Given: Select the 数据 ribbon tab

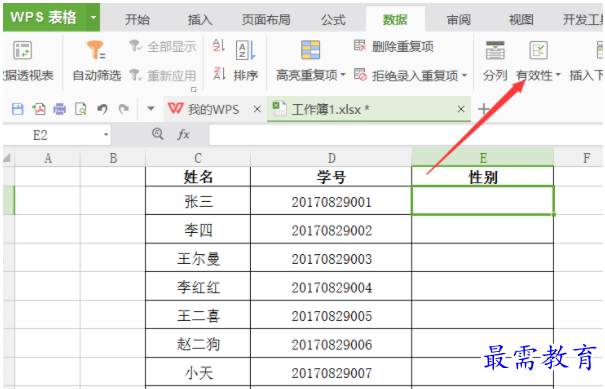Looking at the screenshot, I should [395, 19].
